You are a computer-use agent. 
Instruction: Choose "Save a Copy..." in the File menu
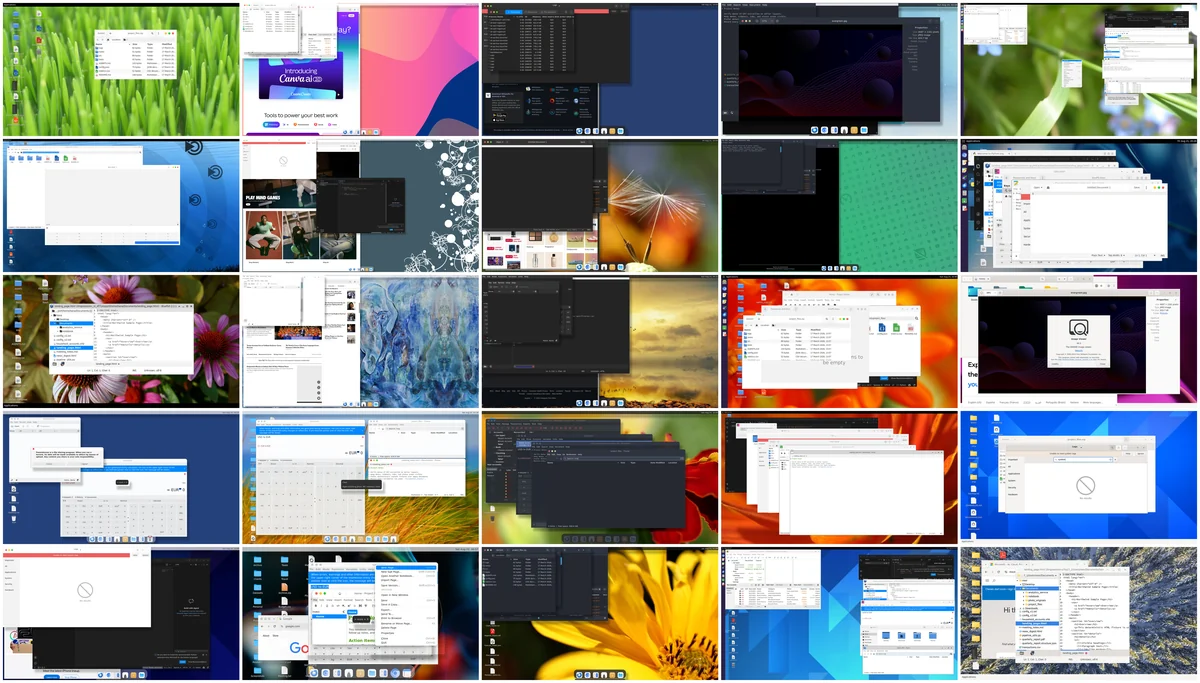pyautogui.click(x=407, y=605)
